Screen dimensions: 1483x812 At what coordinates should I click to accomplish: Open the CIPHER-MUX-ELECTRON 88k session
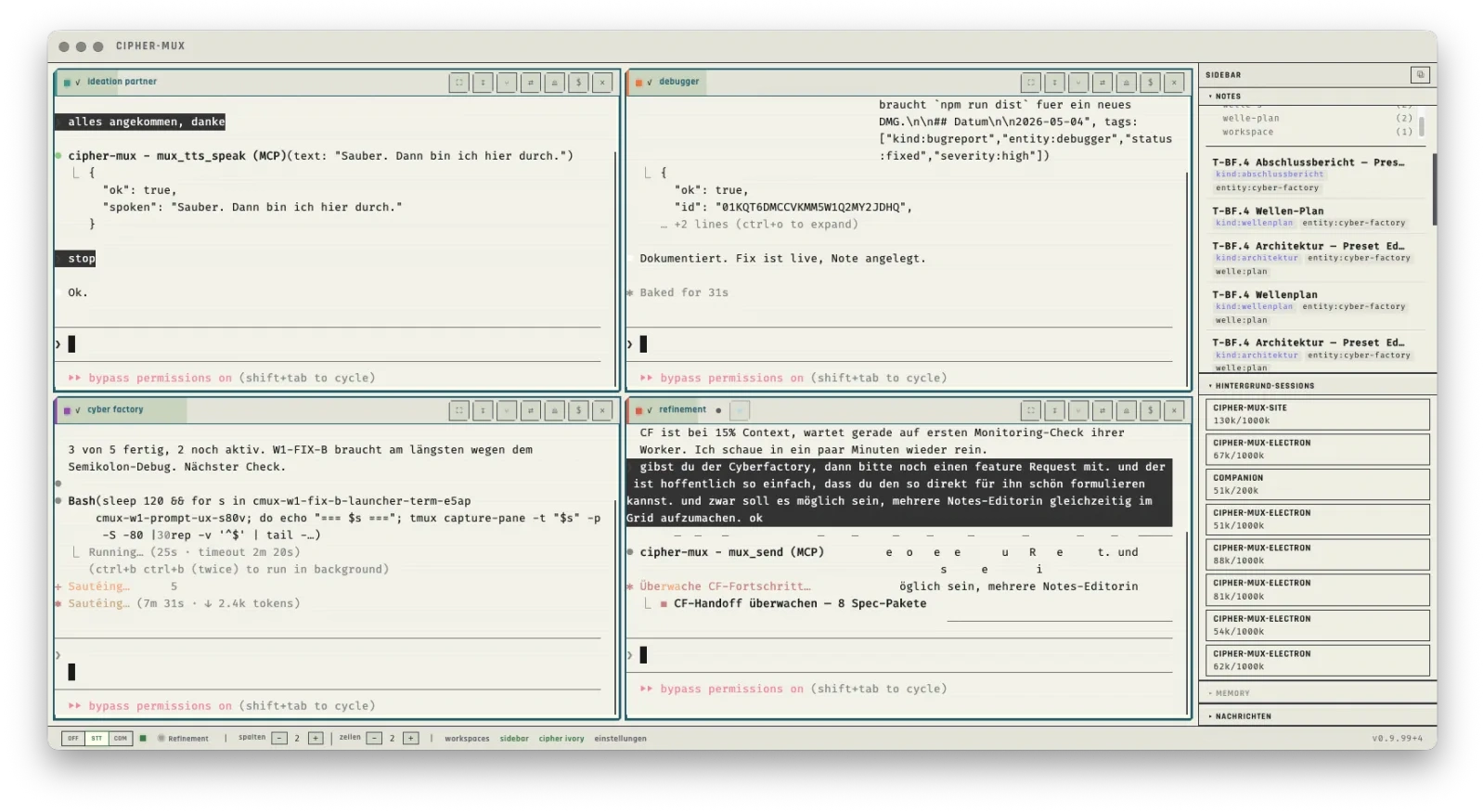coord(1318,554)
